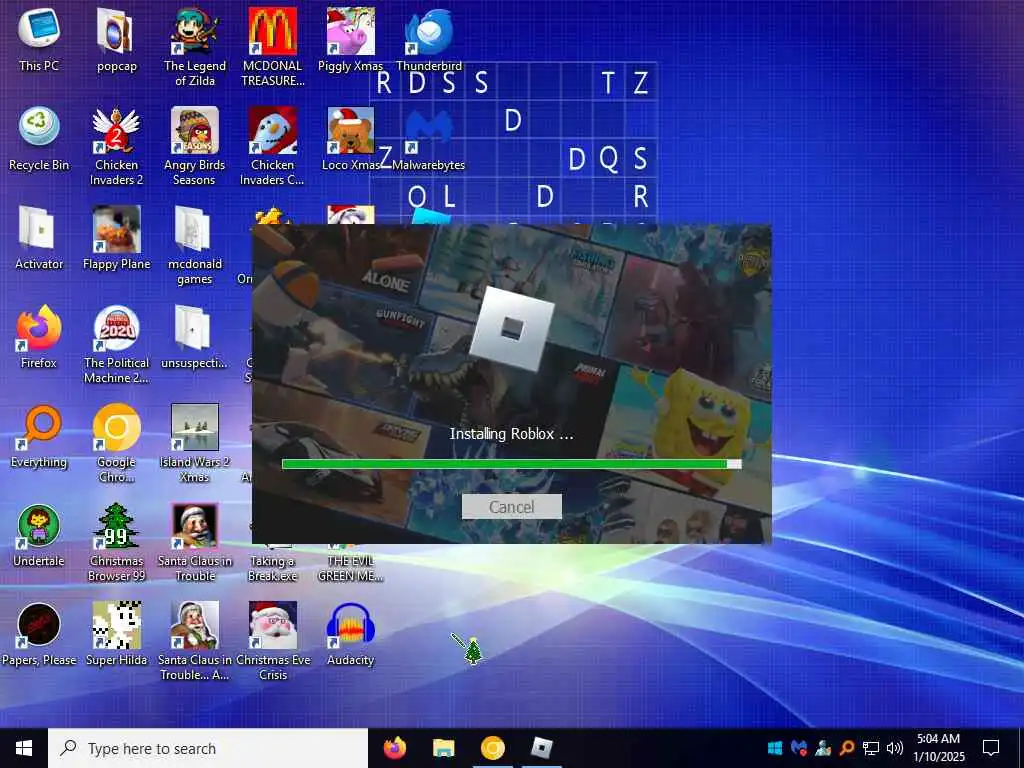The width and height of the screenshot is (1024, 768).
Task: Select Audacity desktop shortcut
Action: click(350, 635)
